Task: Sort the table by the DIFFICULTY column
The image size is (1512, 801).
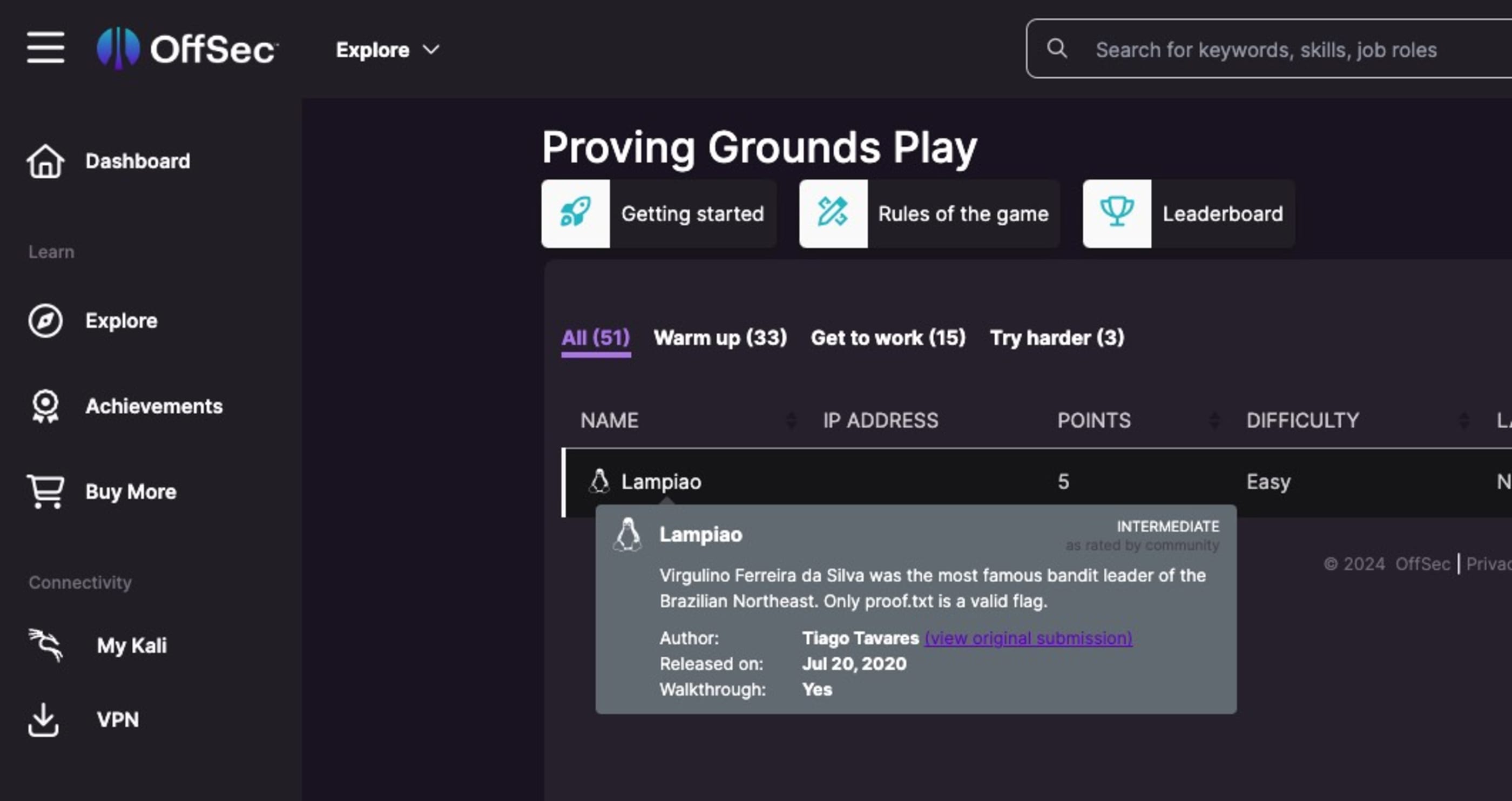Action: [1463, 420]
